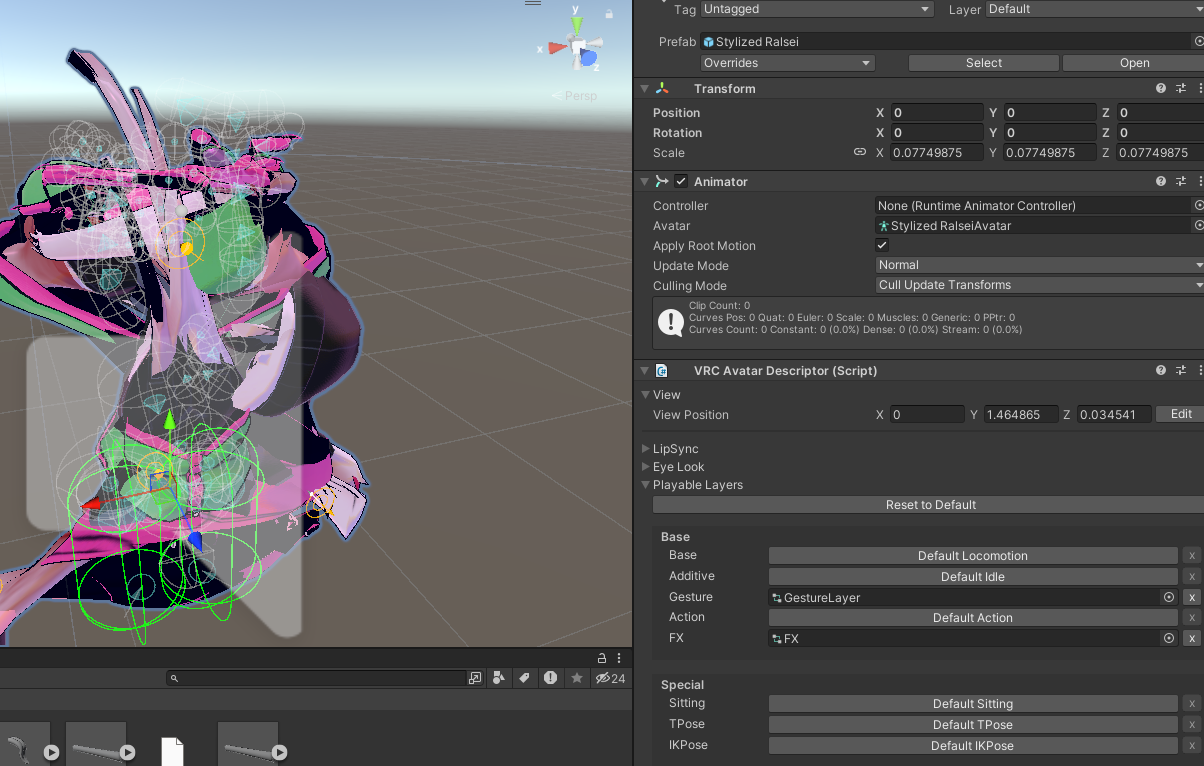Screen dimensions: 1204x766
Task: Open Update Mode dropdown showing Normal
Action: 1039,265
